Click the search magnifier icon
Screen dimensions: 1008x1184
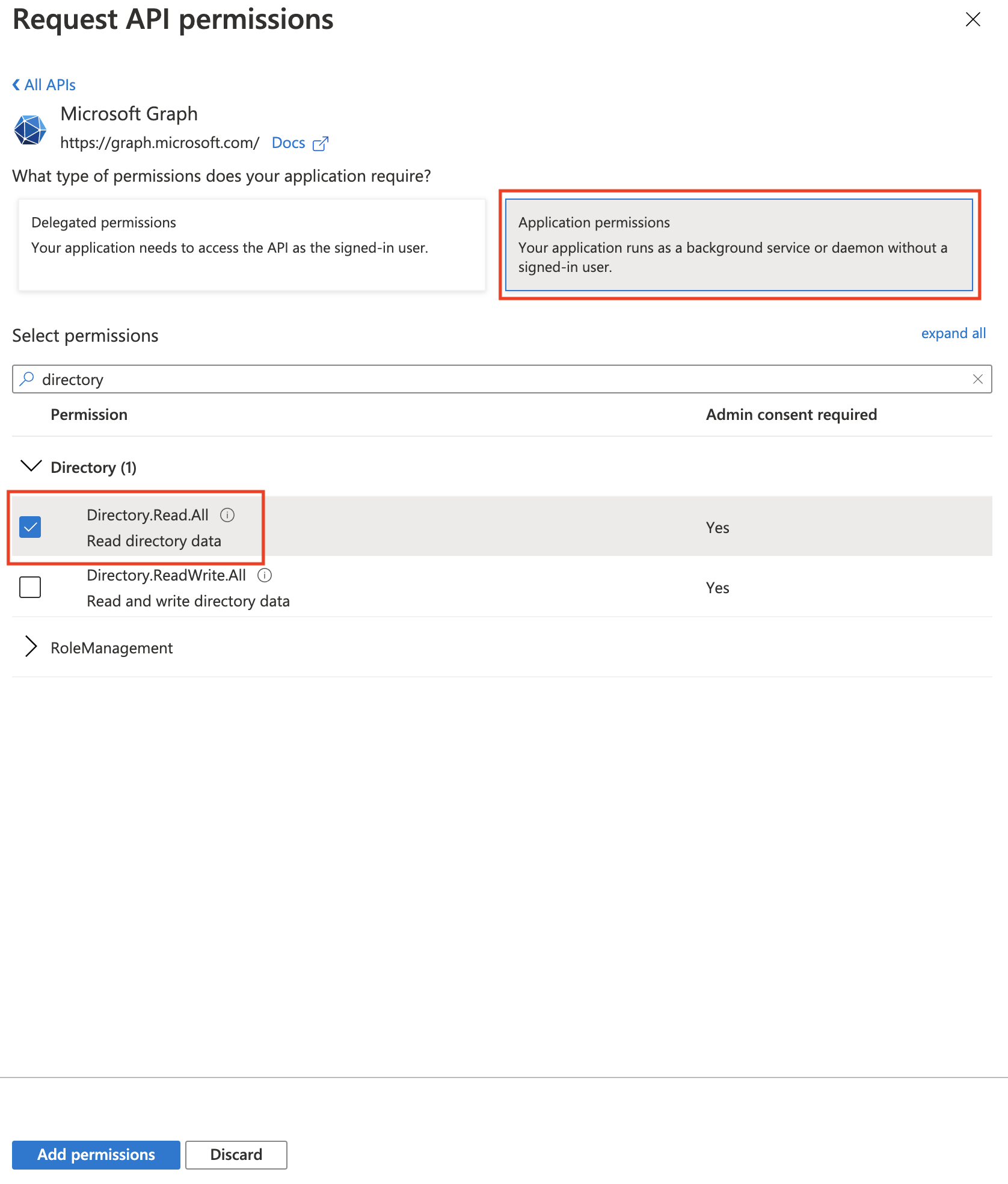click(x=26, y=379)
